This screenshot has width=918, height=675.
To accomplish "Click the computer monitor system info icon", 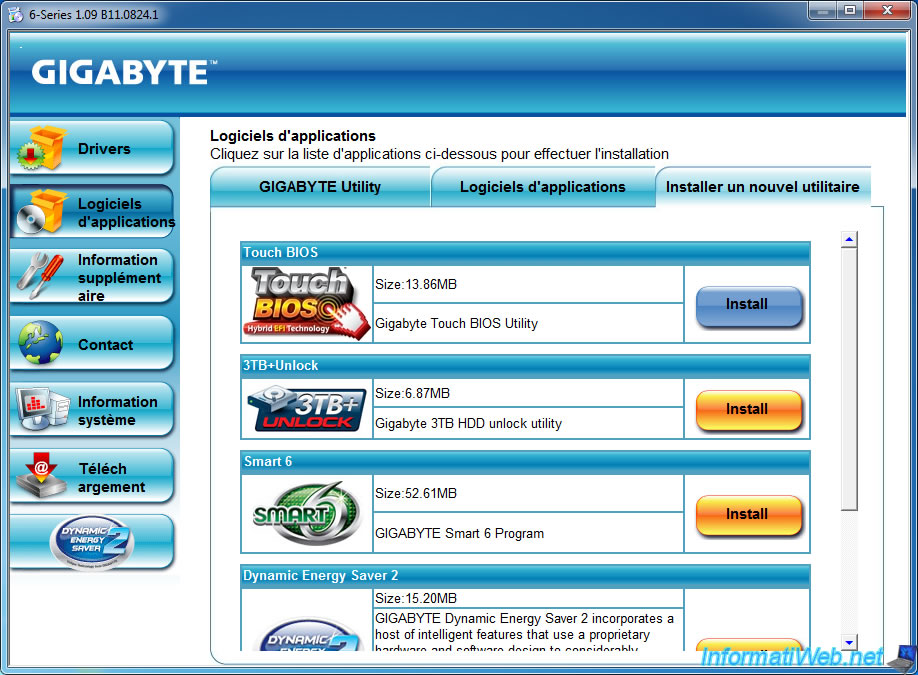I will [42, 409].
